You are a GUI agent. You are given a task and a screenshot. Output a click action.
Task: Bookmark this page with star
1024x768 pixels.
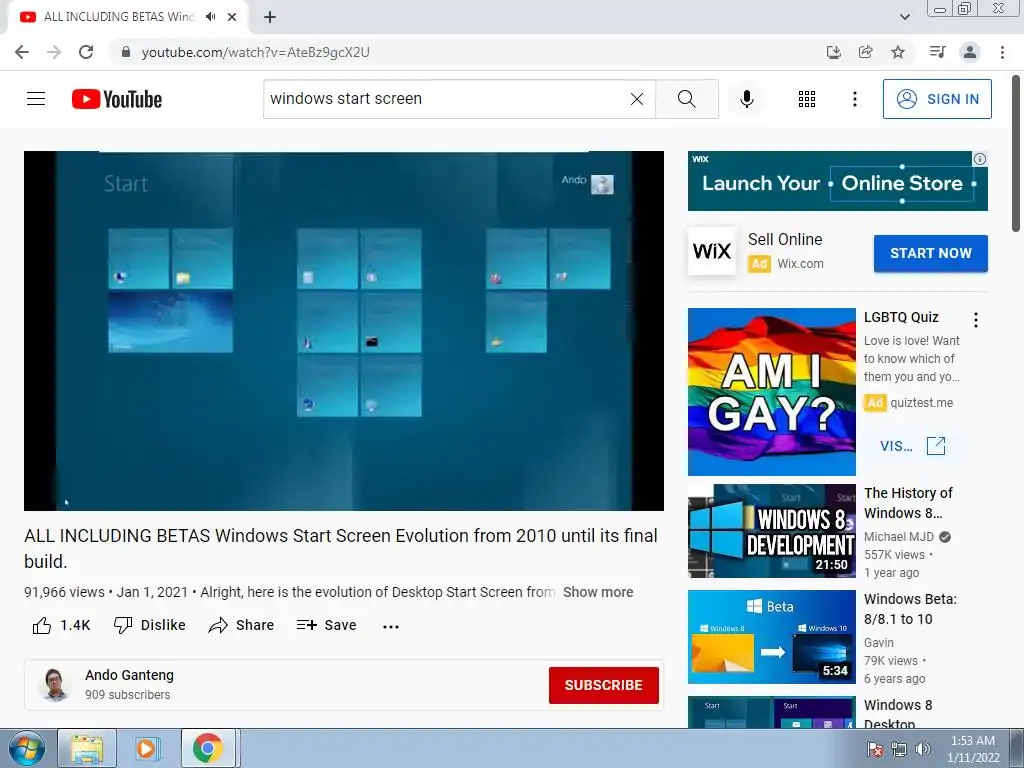[898, 52]
